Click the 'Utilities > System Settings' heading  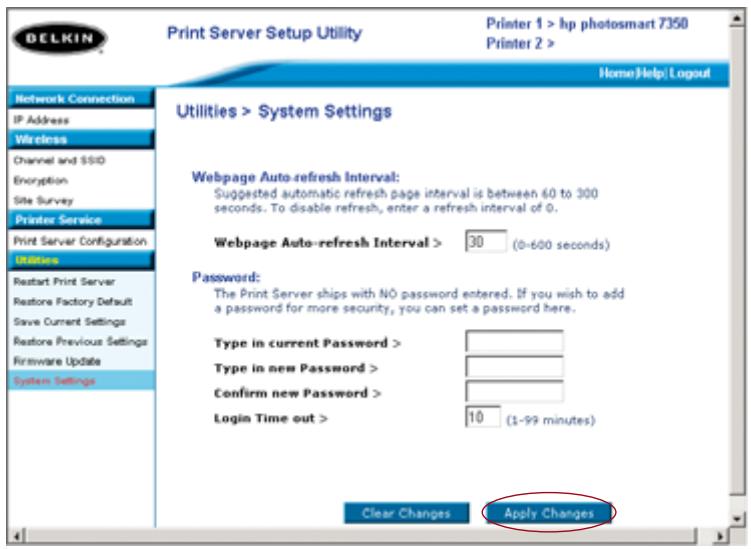click(284, 112)
